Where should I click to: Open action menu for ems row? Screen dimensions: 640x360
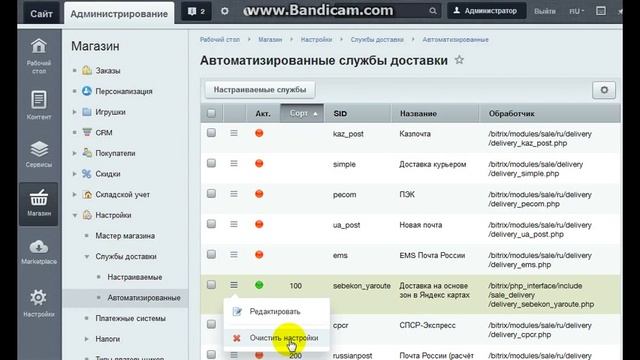tap(234, 255)
